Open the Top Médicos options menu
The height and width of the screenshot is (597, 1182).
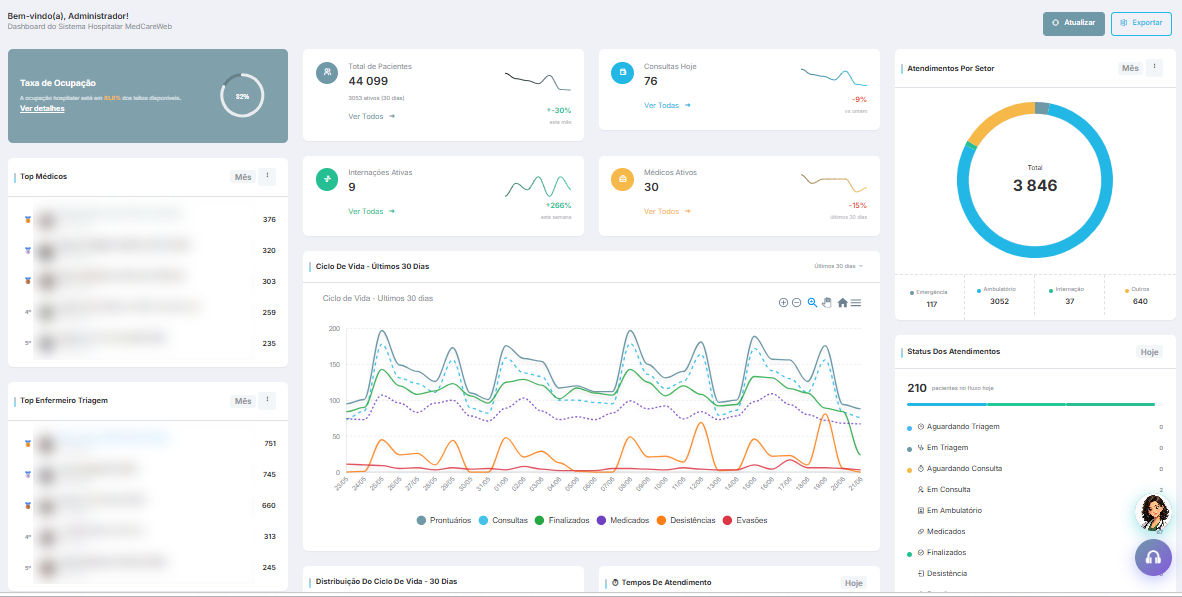pos(267,176)
